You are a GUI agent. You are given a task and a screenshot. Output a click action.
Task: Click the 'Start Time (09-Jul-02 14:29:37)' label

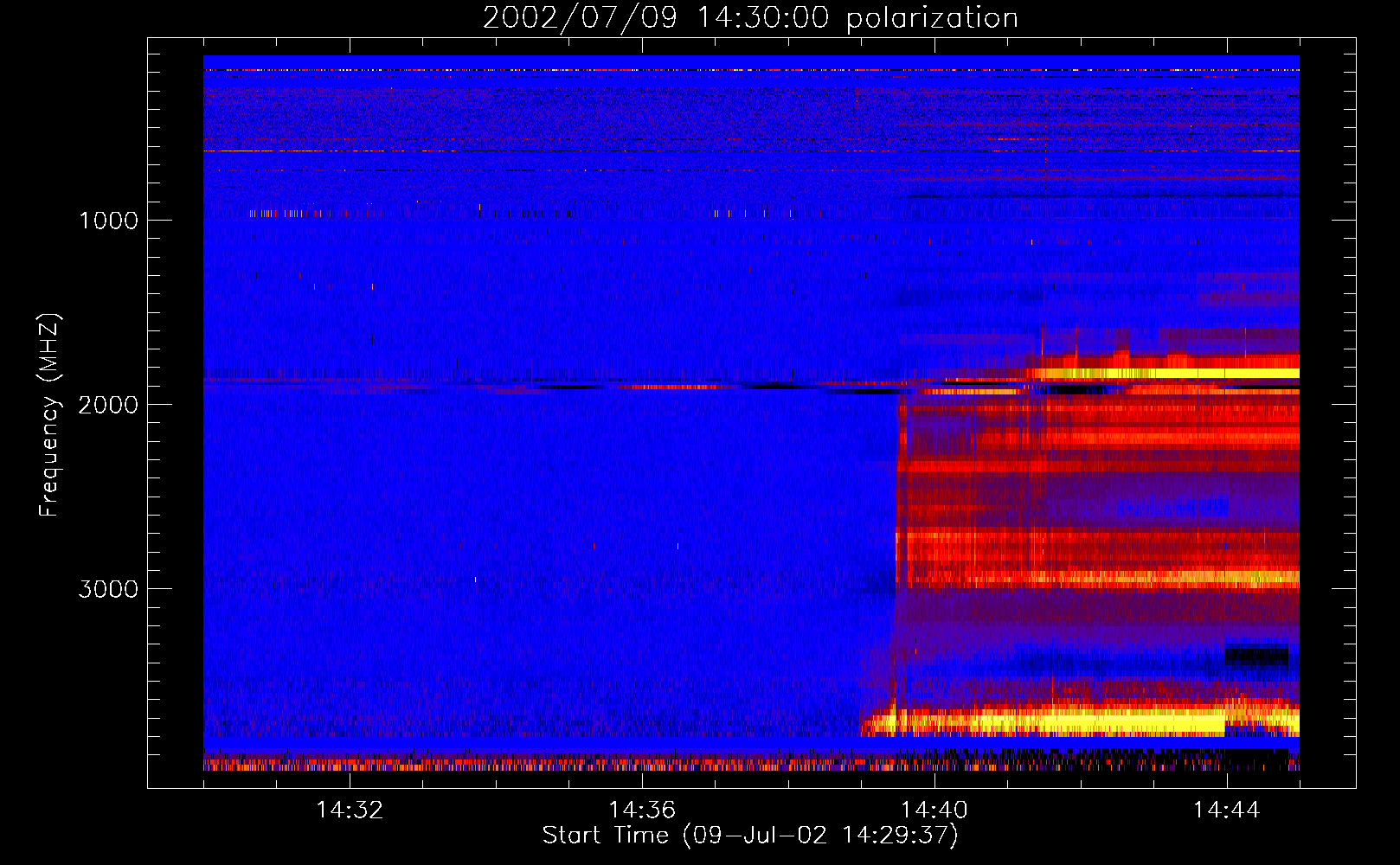pos(750,836)
